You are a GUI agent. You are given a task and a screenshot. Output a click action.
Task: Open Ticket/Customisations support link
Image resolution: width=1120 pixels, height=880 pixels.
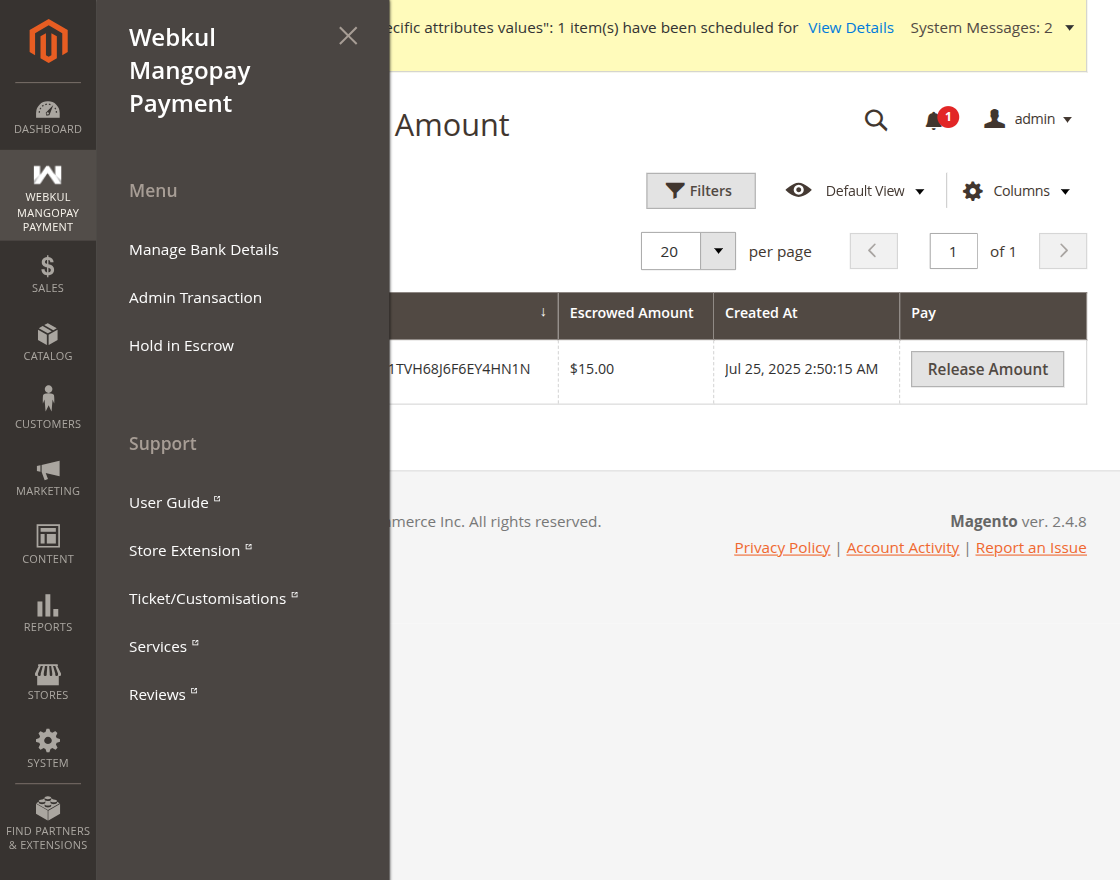(214, 599)
